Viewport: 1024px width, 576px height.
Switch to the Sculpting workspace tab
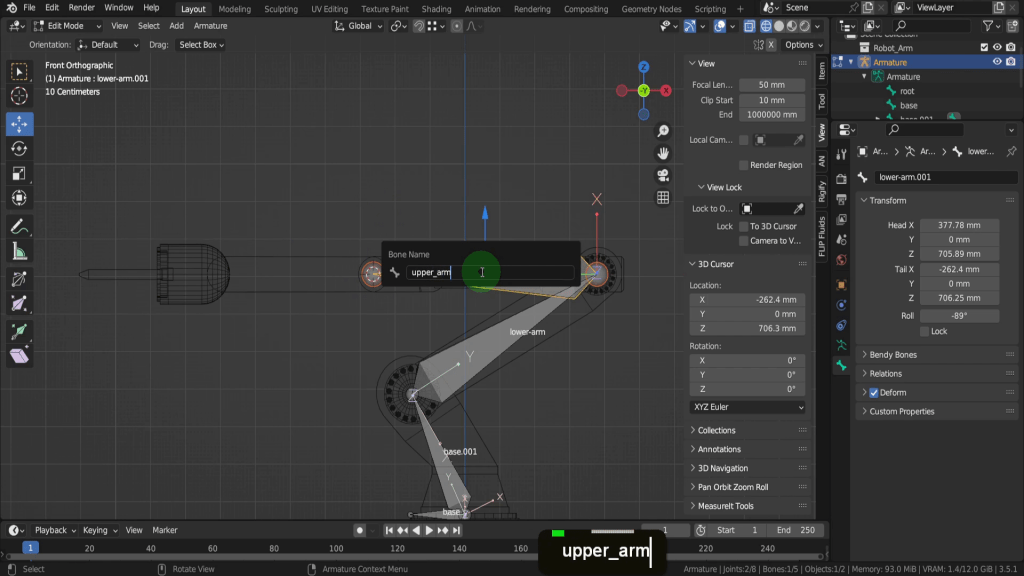(x=280, y=9)
